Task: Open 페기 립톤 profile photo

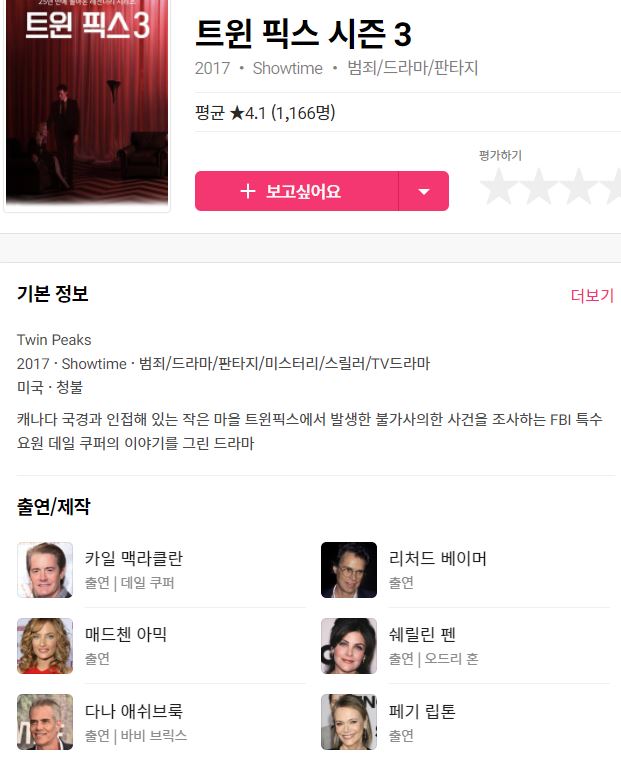Action: pos(349,722)
